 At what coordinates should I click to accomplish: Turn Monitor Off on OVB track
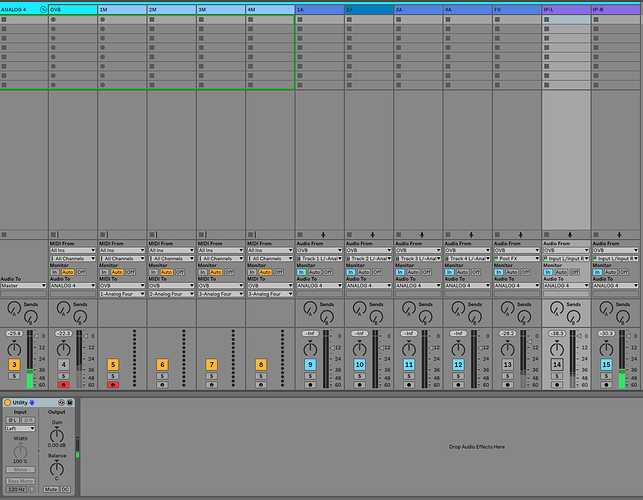pyautogui.click(x=82, y=271)
